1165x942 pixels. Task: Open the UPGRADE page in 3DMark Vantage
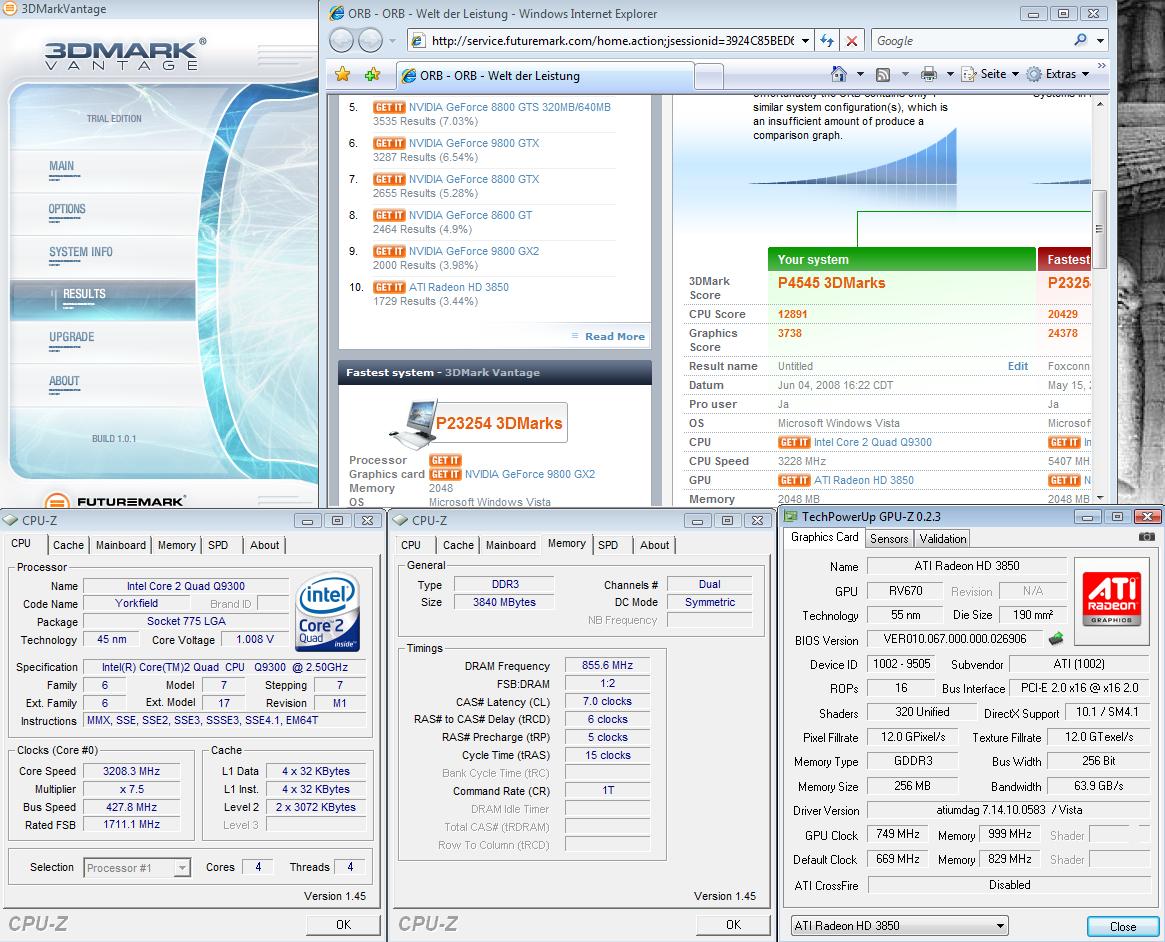coord(71,337)
